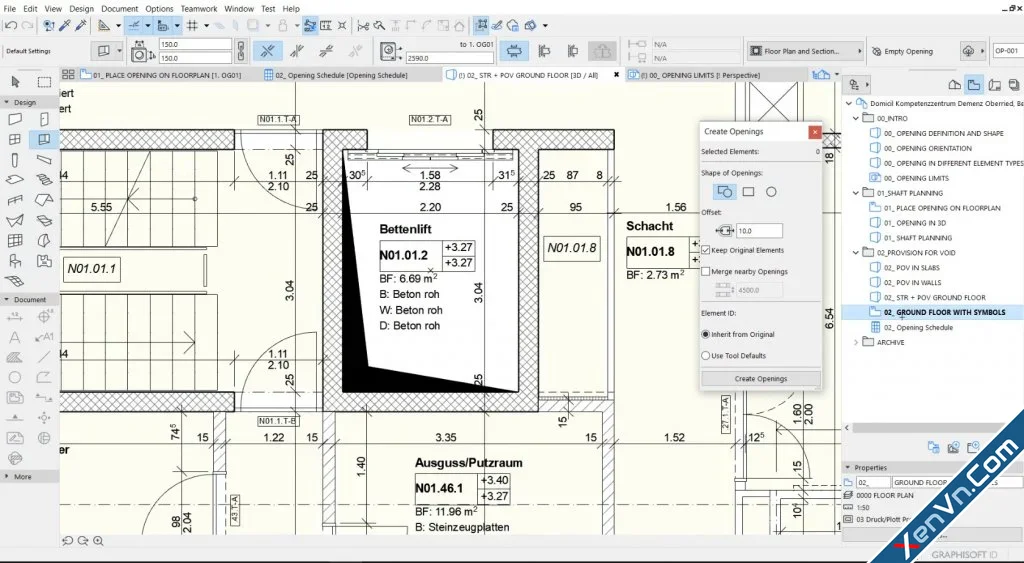Click the Undo arrow
Viewport: 1024px width, 563px height.
point(10,25)
